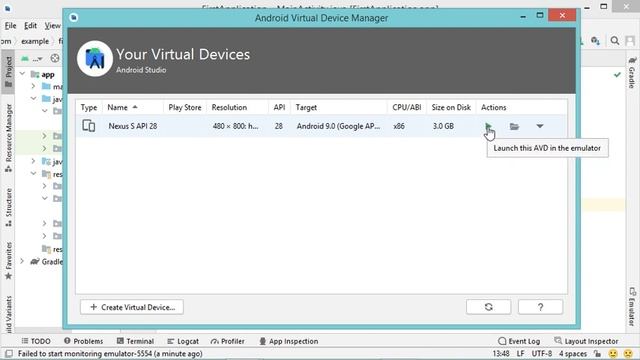The image size is (640, 360).
Task: Click the Create Virtual Device button
Action: (x=132, y=307)
